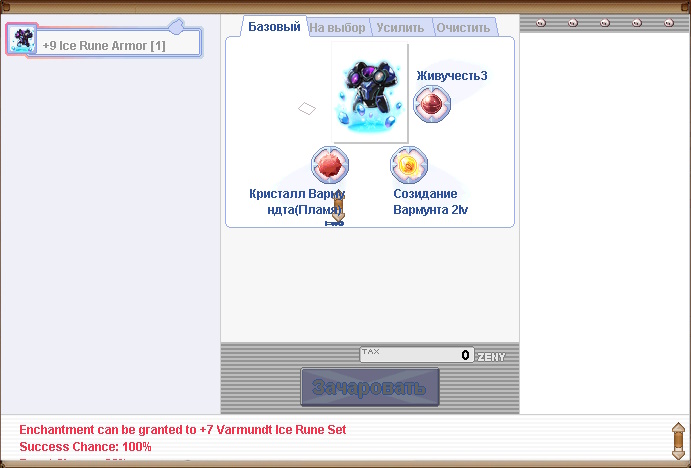The width and height of the screenshot is (691, 468).
Task: Select the Живучесть3 enchant orb
Action: [432, 103]
